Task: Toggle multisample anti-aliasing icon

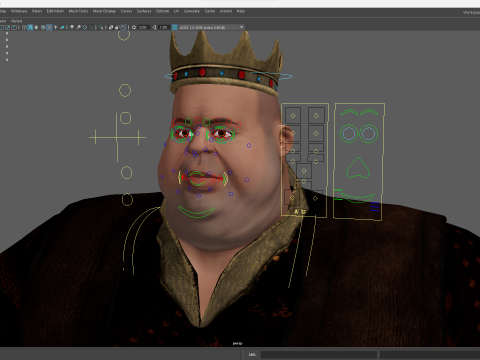Action: [85, 27]
